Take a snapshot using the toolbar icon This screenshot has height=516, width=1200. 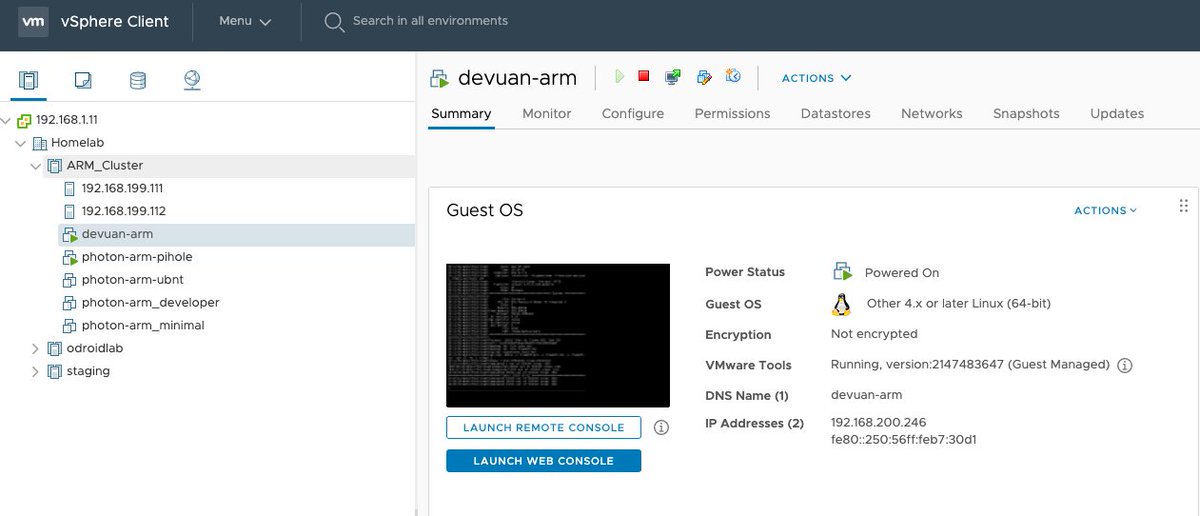[733, 76]
